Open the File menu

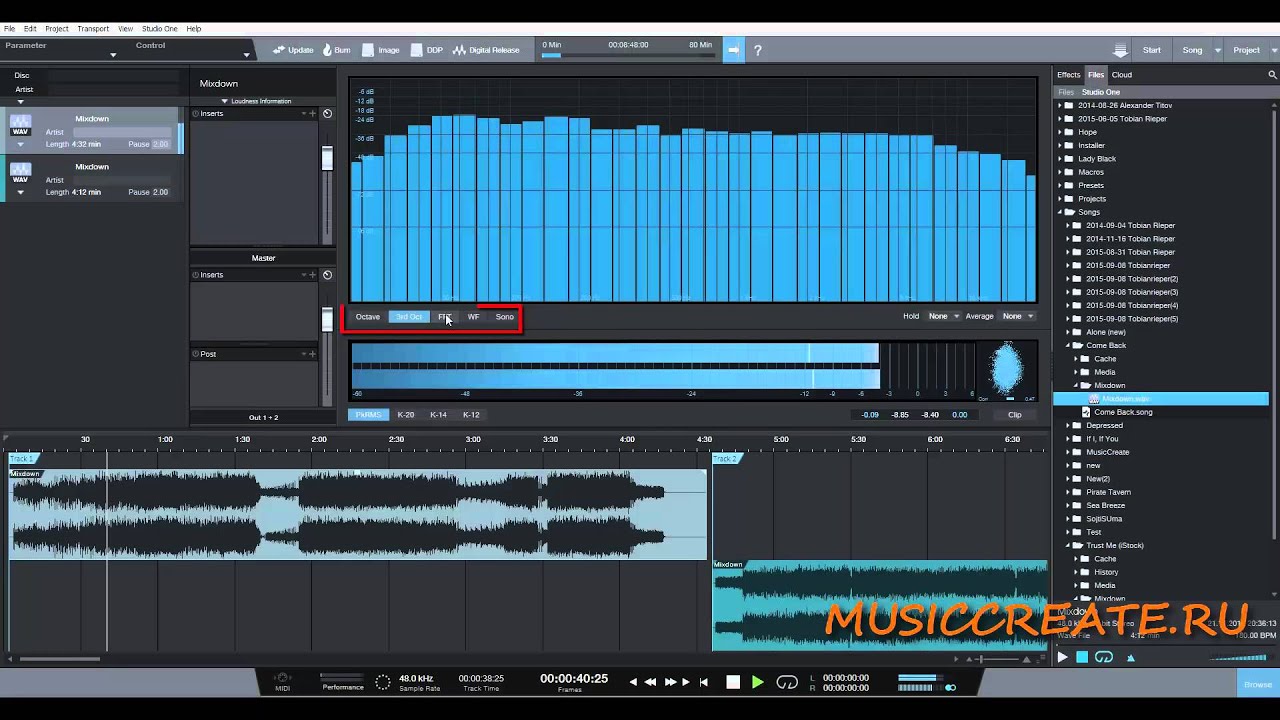(x=9, y=29)
